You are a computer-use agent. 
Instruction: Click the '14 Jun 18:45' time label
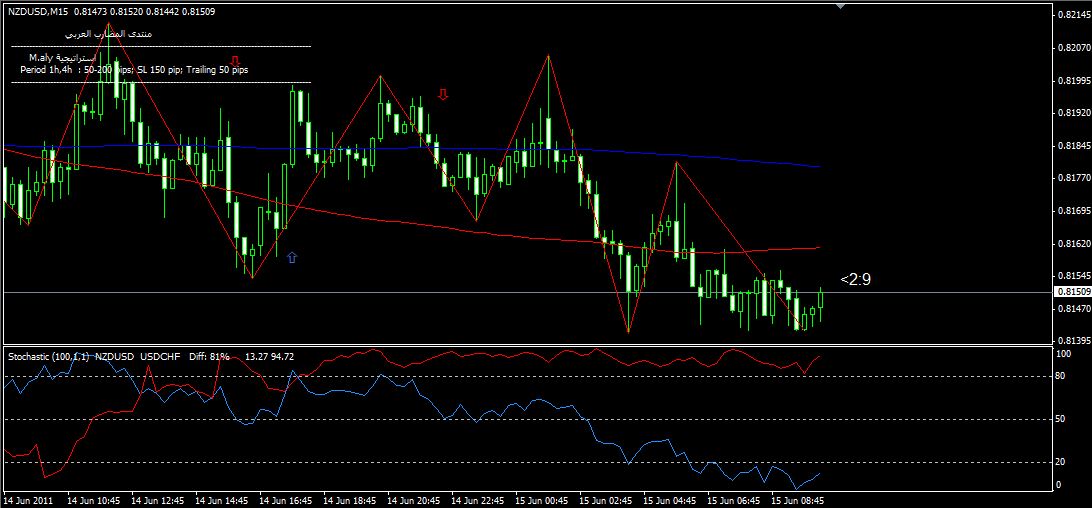(x=350, y=500)
